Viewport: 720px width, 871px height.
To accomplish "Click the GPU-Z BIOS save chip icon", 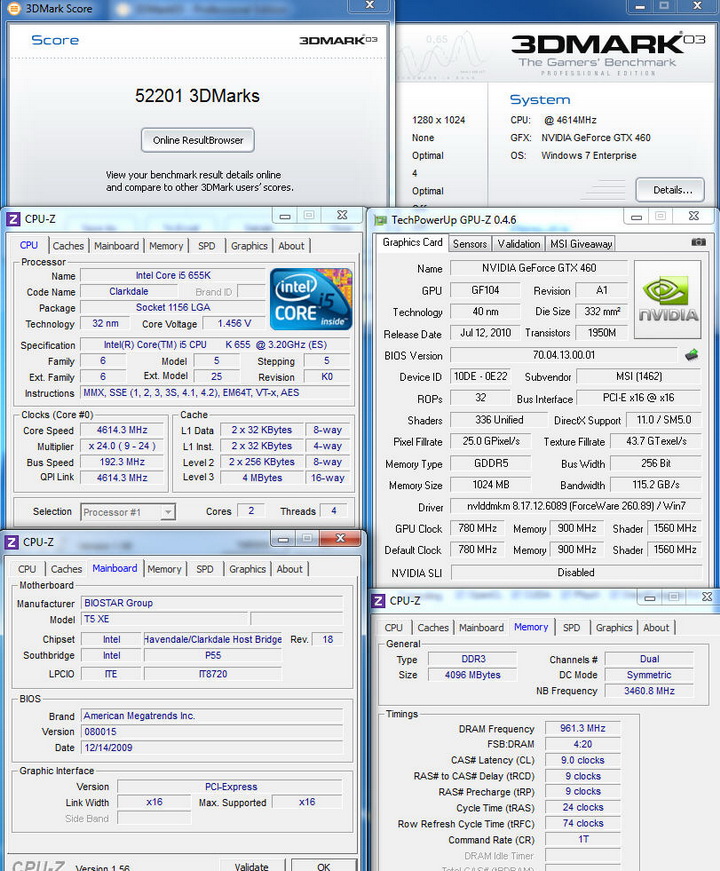I will tap(691, 355).
